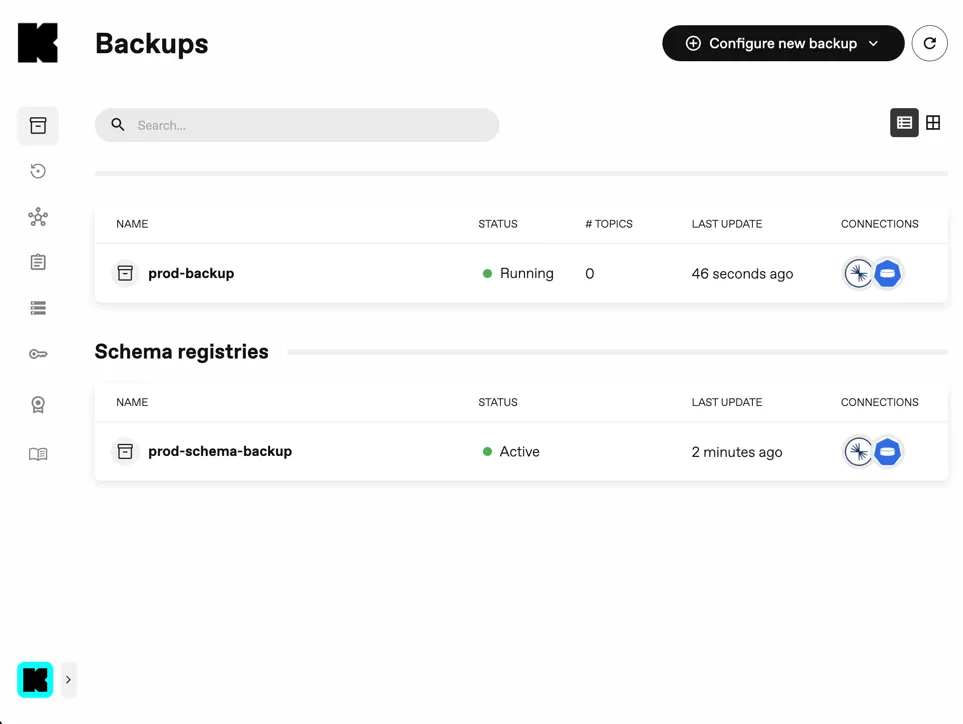This screenshot has width=963, height=724.
Task: Click the blue storage icon for prod-schema-backup
Action: click(x=887, y=452)
